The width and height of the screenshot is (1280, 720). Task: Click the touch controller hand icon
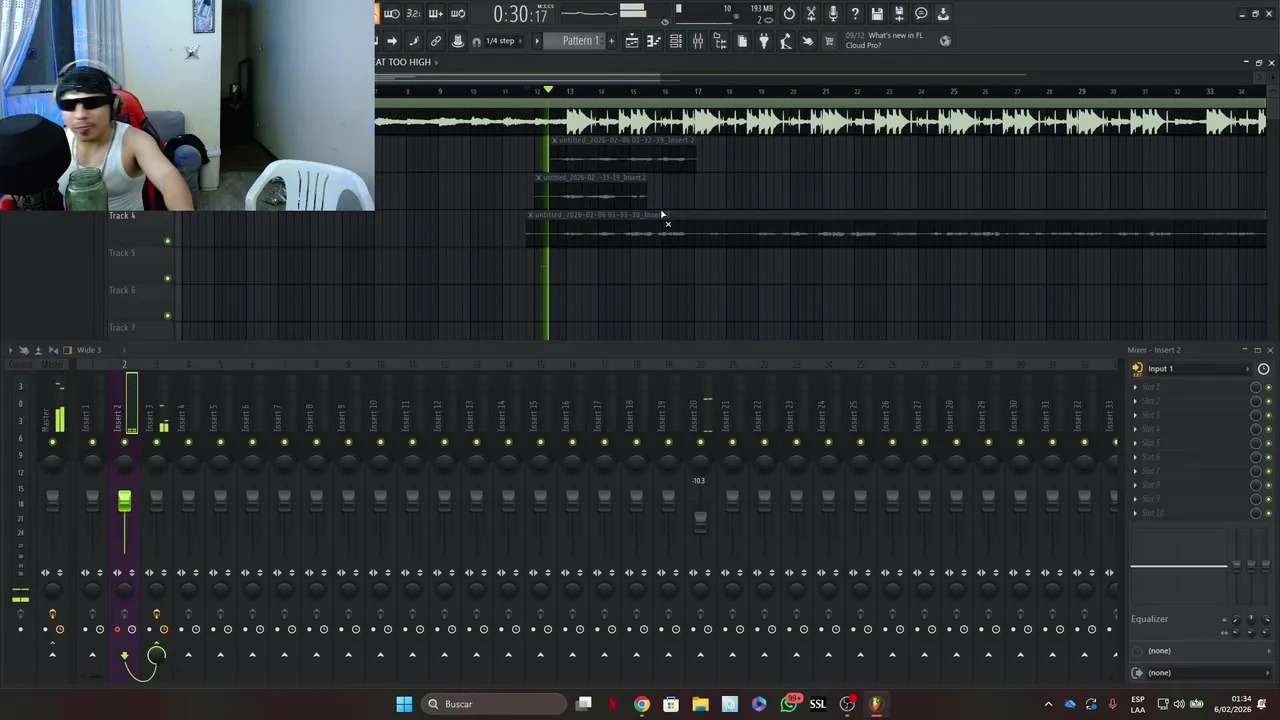coord(808,41)
